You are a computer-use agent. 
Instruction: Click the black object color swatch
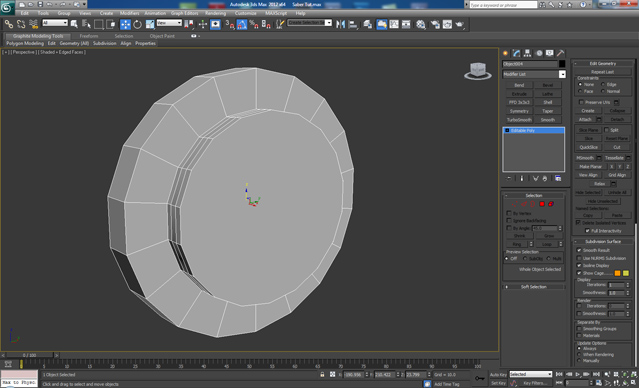[562, 64]
